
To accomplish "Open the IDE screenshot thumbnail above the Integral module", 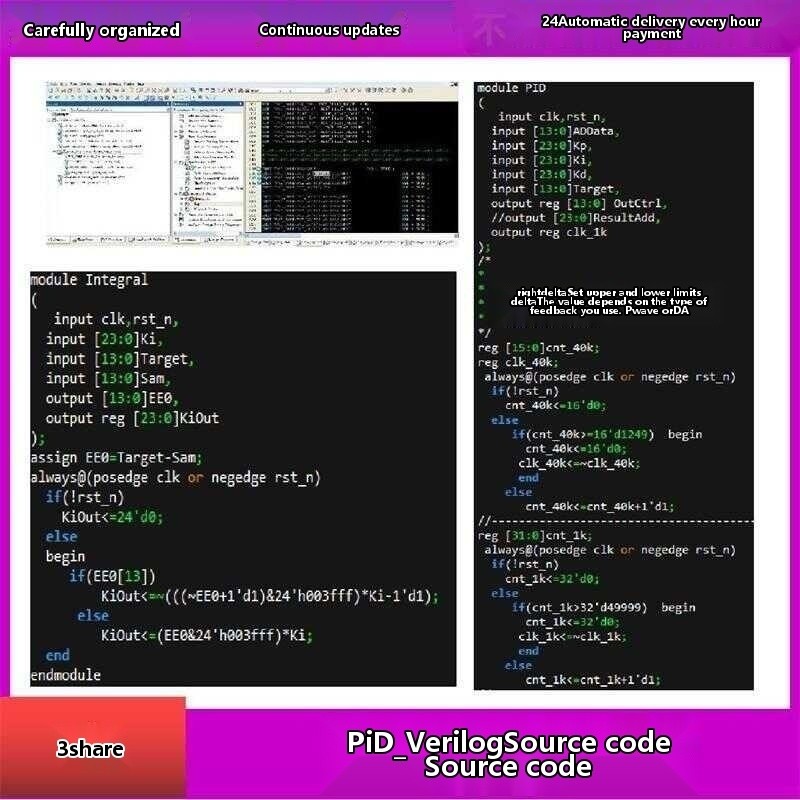I will 252,163.
